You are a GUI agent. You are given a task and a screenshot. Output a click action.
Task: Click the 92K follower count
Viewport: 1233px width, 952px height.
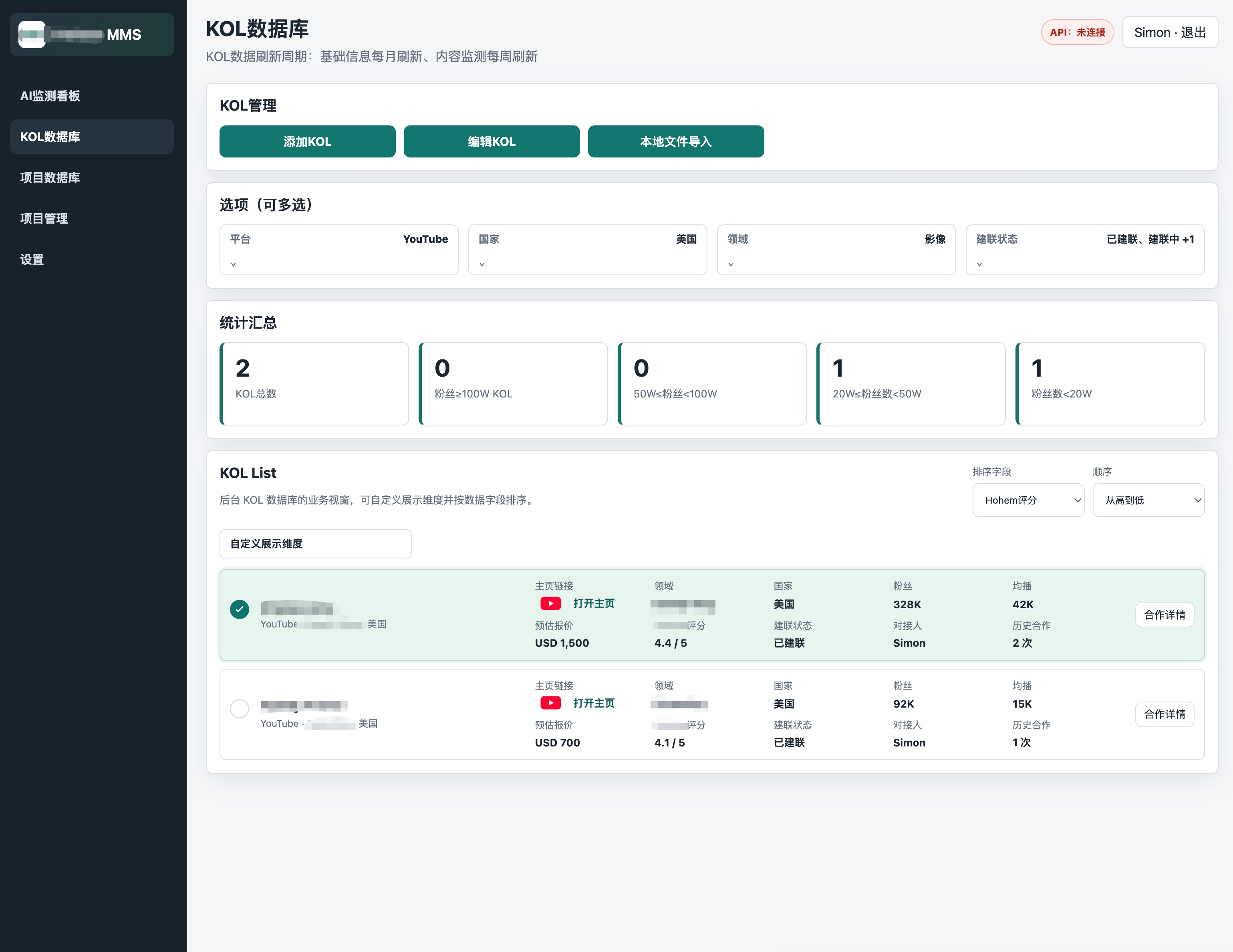pos(904,704)
